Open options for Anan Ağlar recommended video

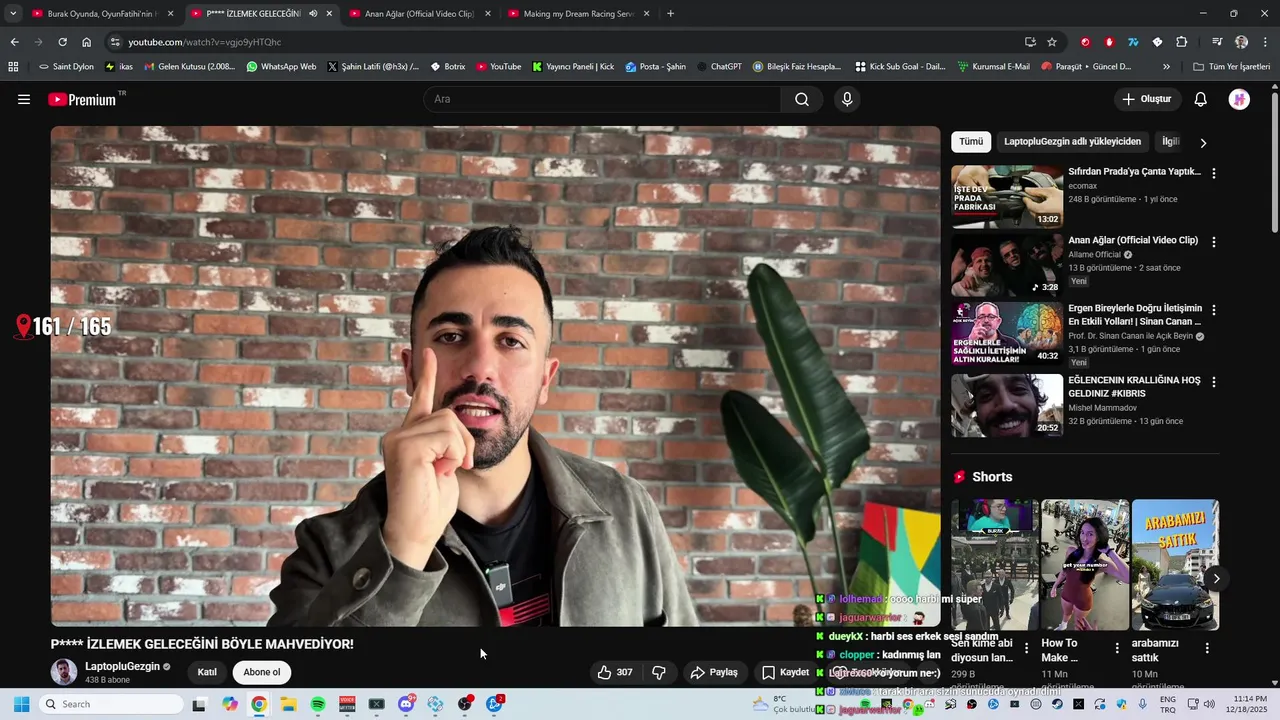coord(1214,242)
